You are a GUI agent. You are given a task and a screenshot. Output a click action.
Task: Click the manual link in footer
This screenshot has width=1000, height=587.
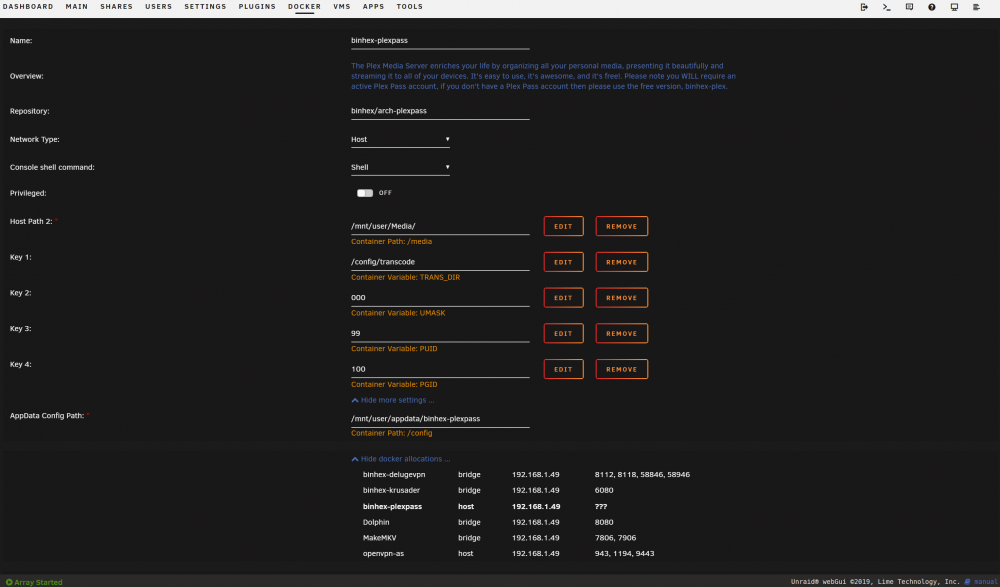980,582
